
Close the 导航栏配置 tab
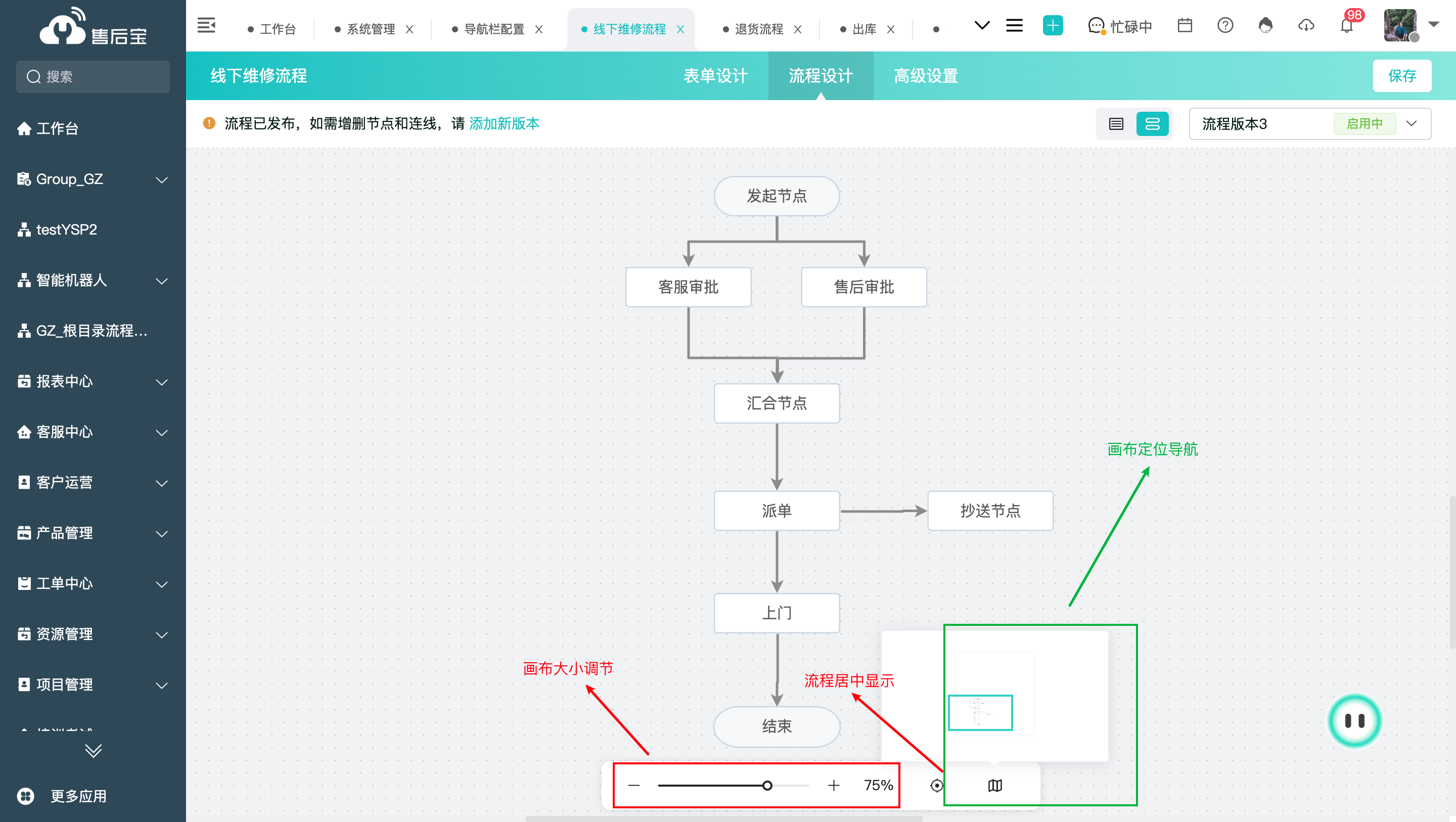[539, 29]
